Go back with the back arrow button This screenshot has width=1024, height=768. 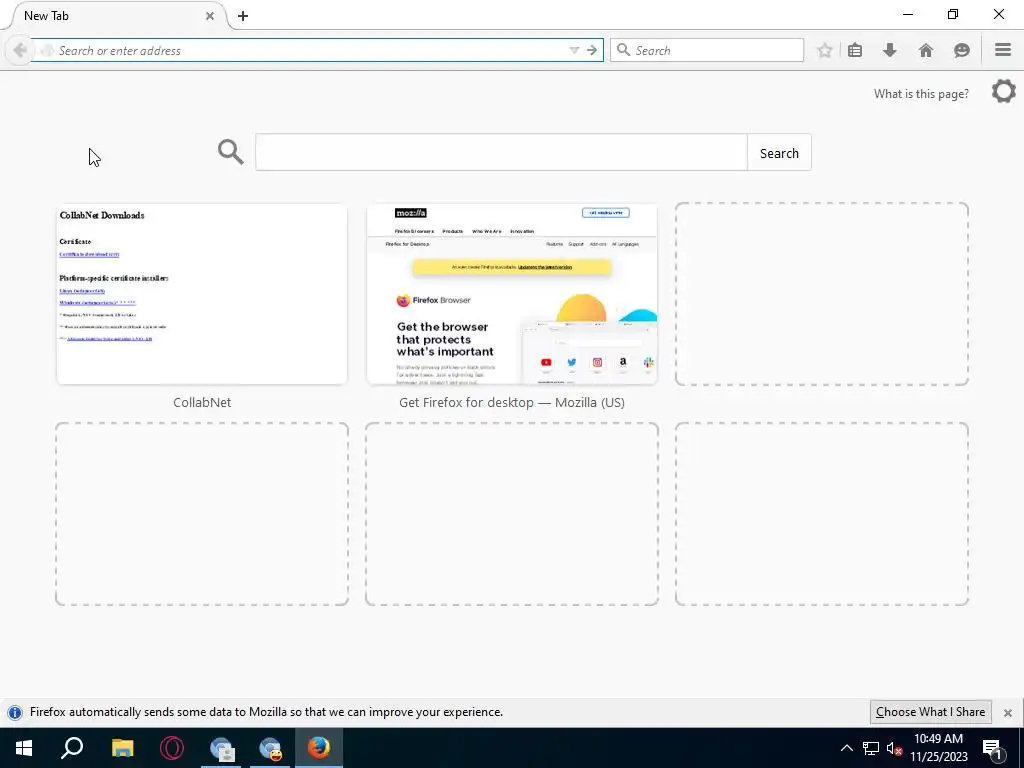pyautogui.click(x=20, y=50)
